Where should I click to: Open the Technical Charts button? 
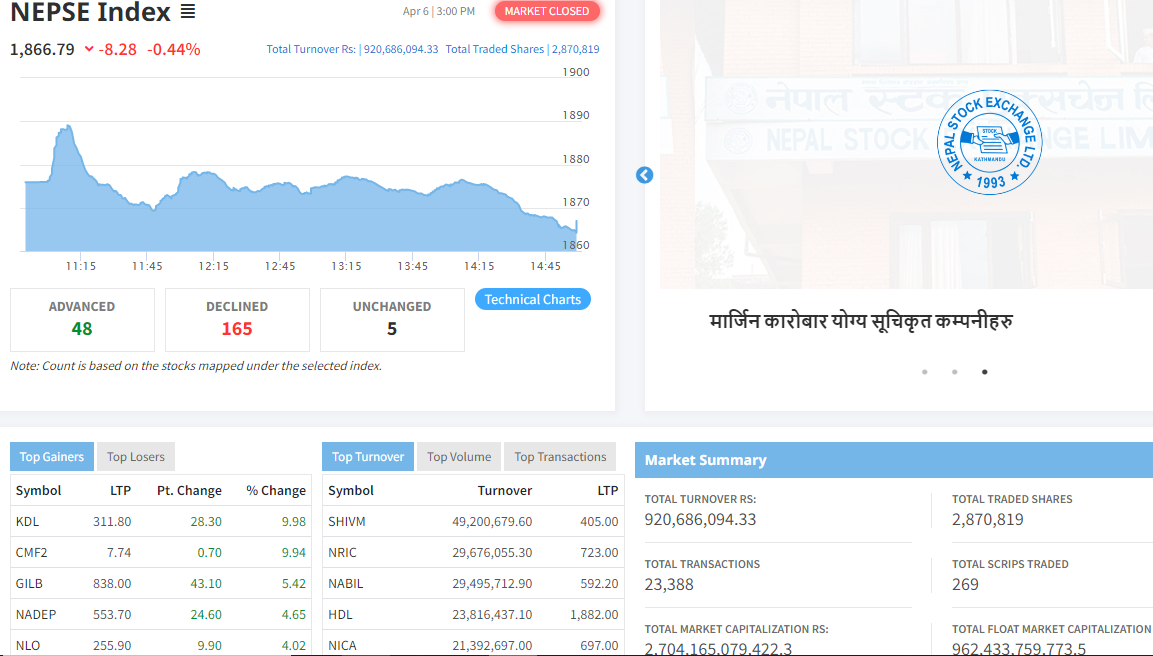coord(532,299)
